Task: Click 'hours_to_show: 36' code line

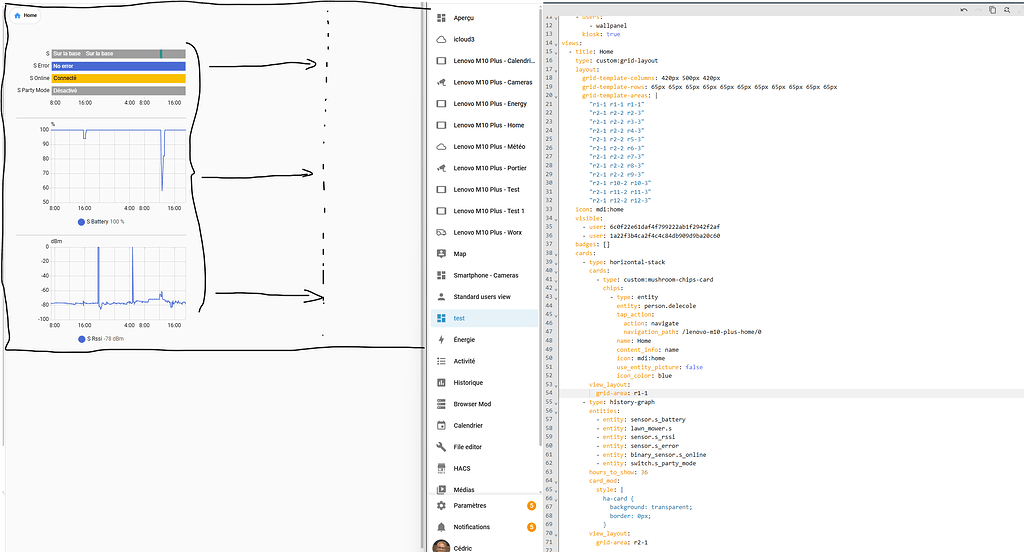Action: click(x=618, y=472)
